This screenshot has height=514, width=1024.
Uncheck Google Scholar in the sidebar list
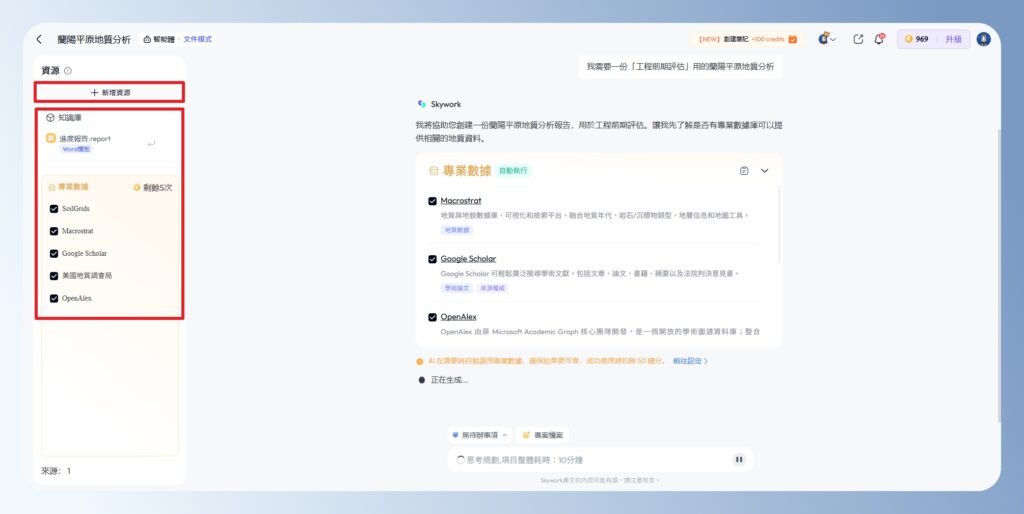(x=54, y=253)
